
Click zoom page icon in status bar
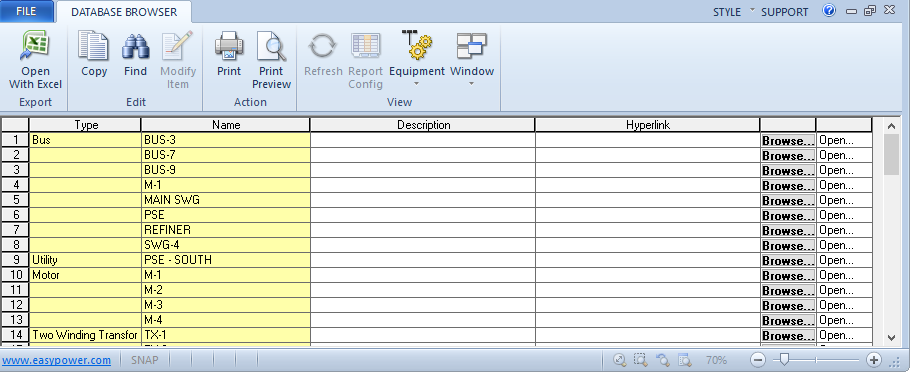coord(684,360)
